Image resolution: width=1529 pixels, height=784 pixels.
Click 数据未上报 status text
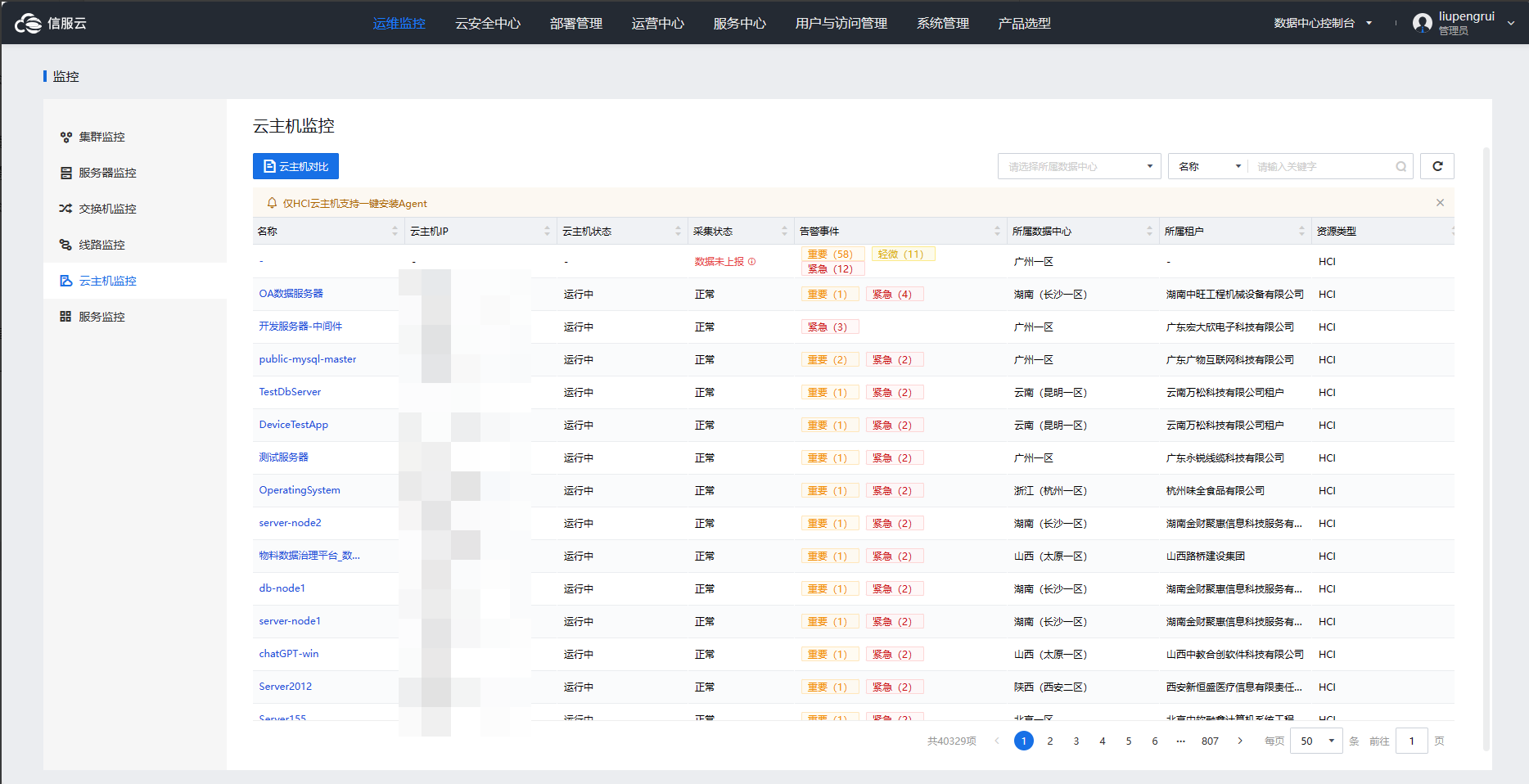coord(719,262)
